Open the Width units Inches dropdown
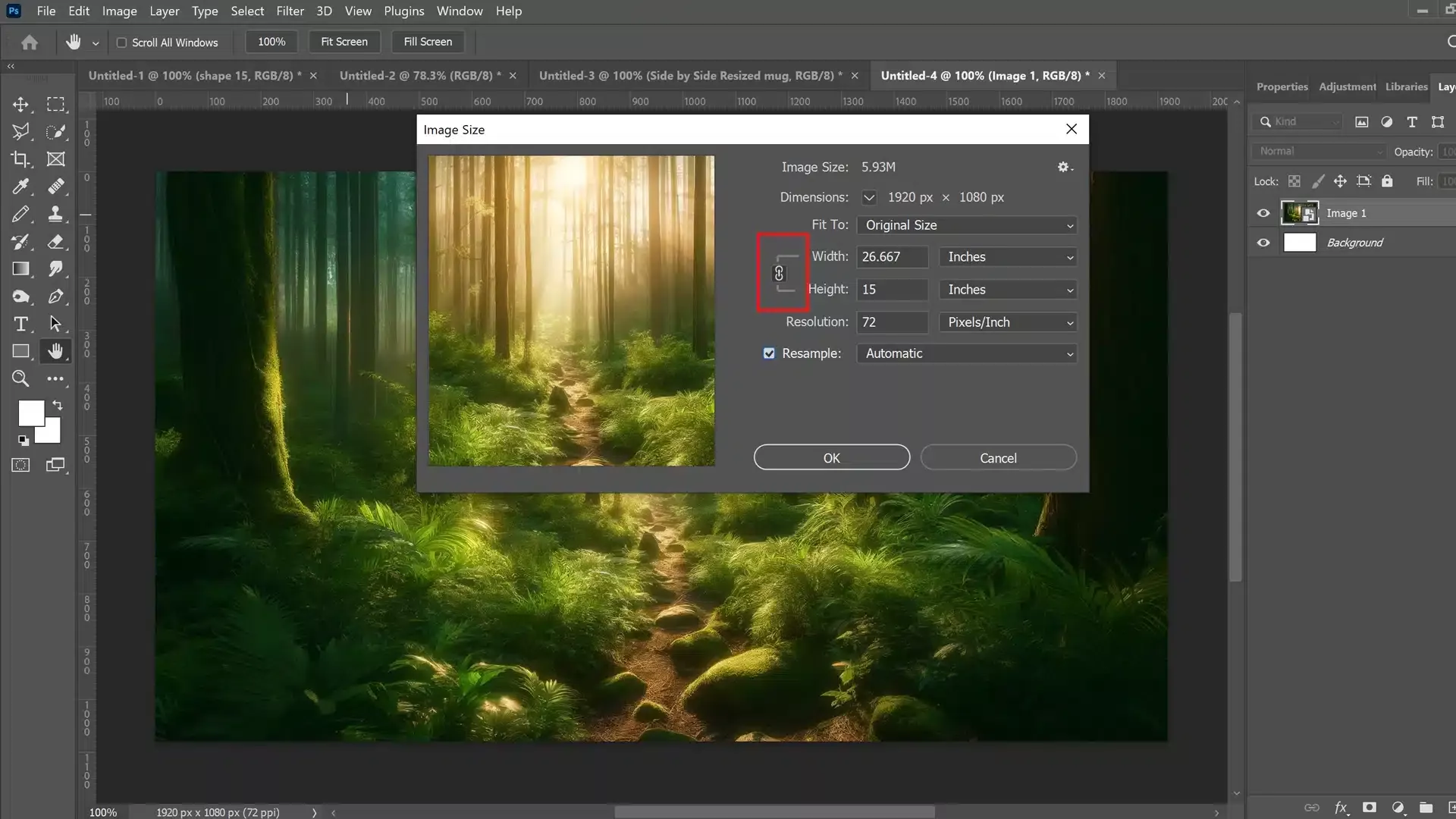This screenshot has width=1456, height=819. (1009, 257)
